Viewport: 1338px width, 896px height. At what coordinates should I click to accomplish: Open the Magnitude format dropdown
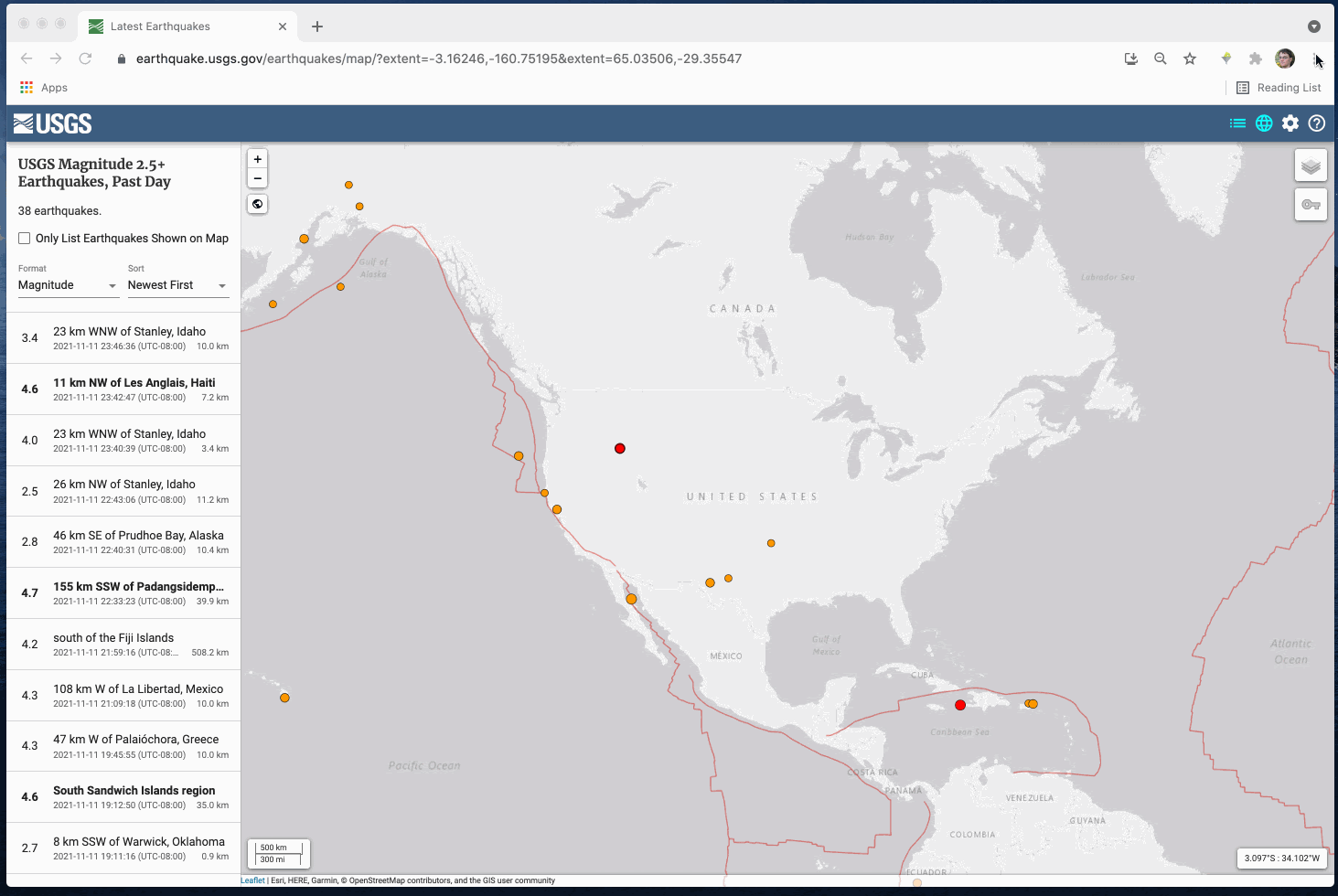pyautogui.click(x=68, y=285)
